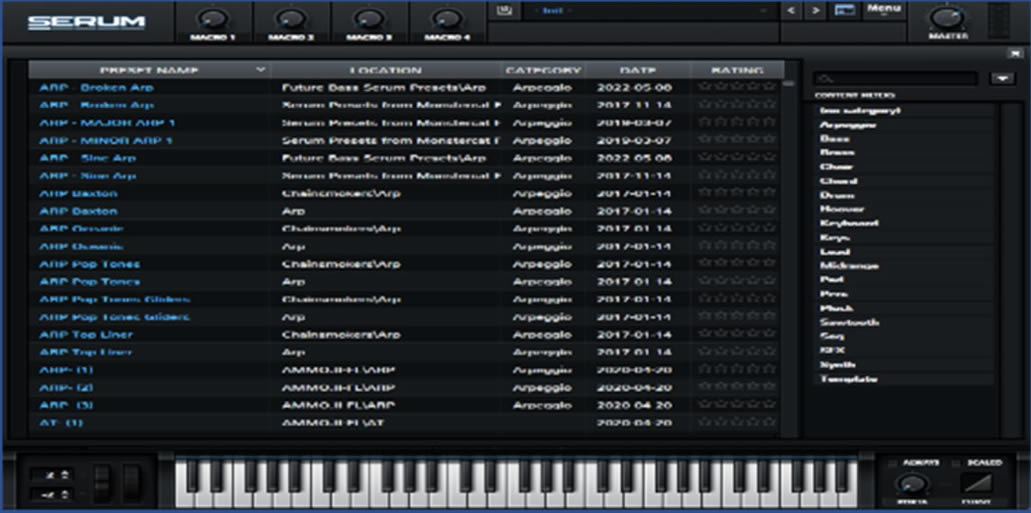Click the Serum logo
The width and height of the screenshot is (1031, 513).
tap(86, 22)
